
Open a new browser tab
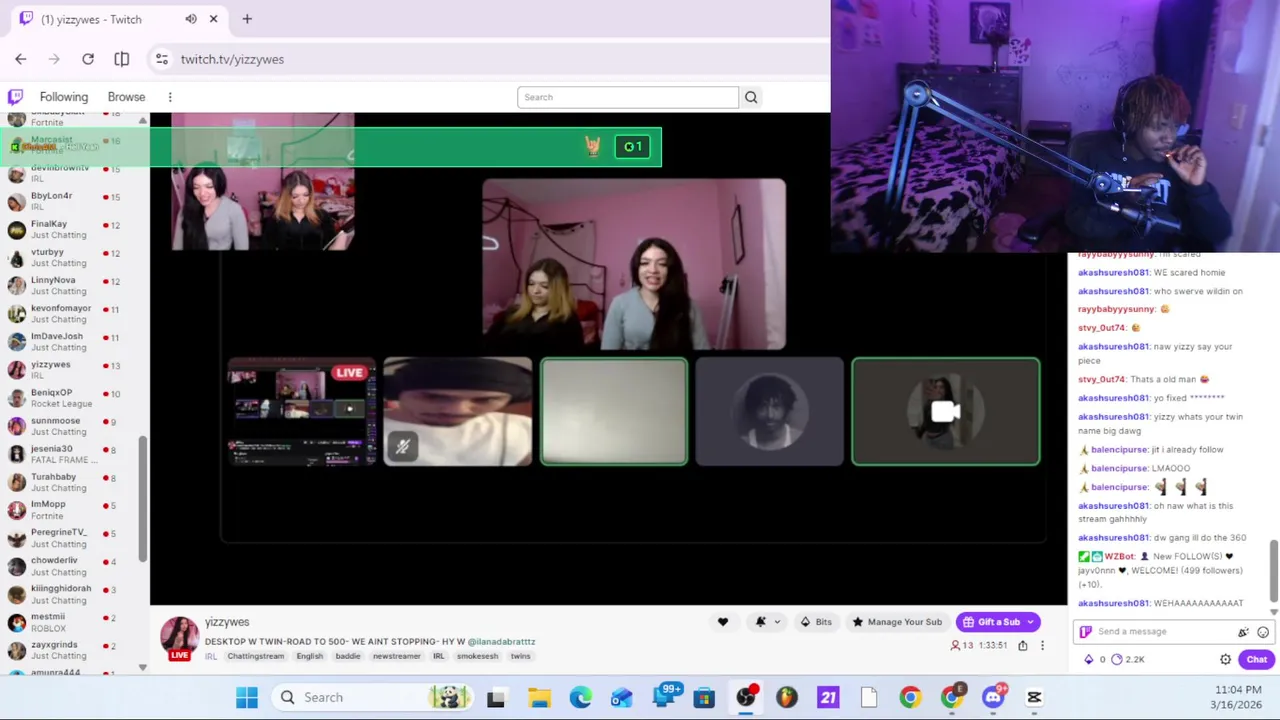tap(247, 19)
